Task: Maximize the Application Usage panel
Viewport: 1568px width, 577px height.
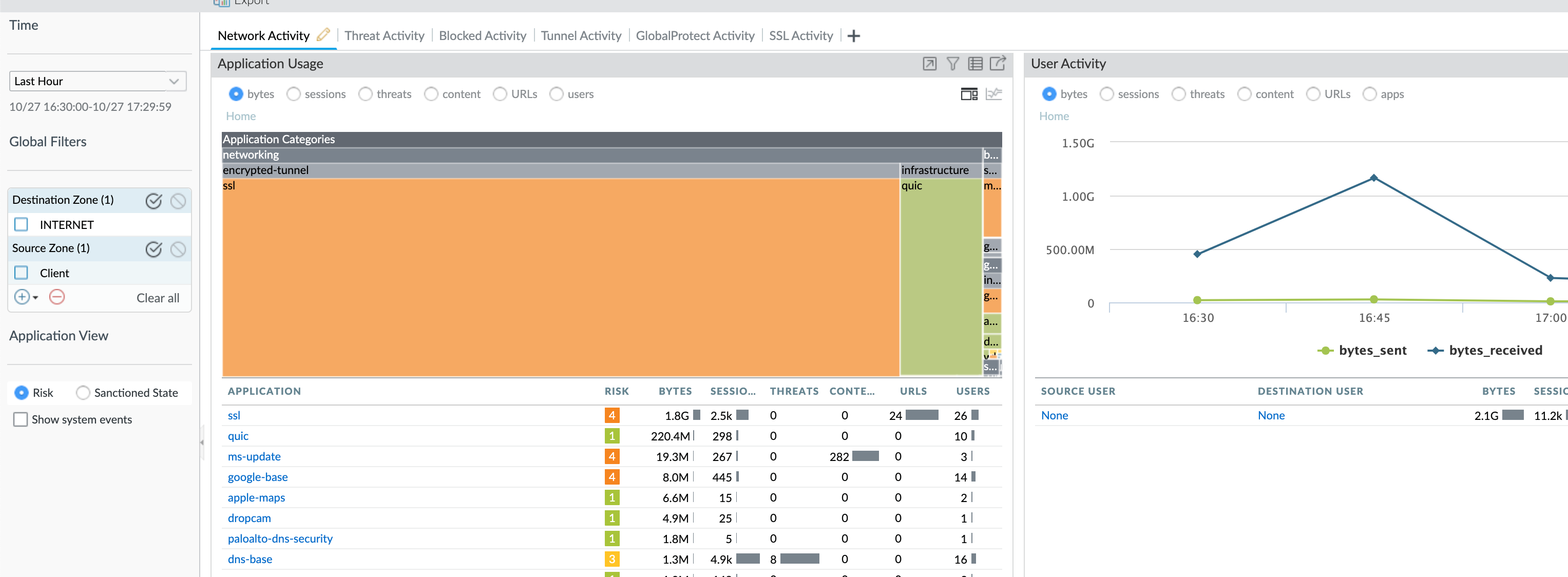Action: [x=929, y=63]
